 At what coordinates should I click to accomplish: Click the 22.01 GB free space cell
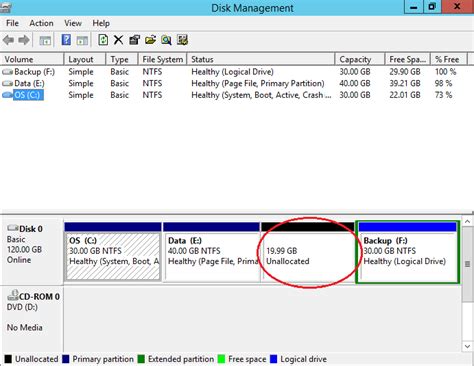point(405,95)
